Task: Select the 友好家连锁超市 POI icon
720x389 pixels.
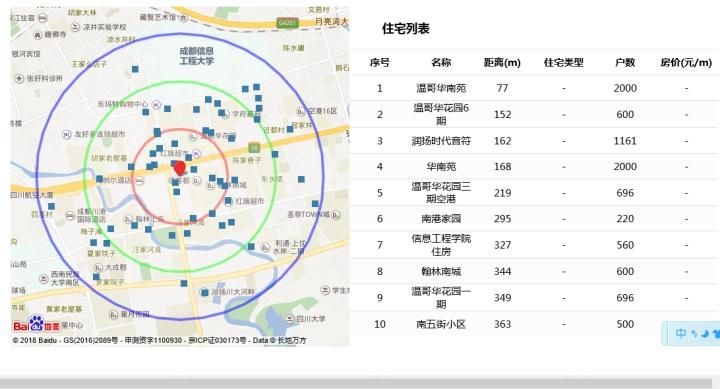Action: pyautogui.click(x=67, y=135)
